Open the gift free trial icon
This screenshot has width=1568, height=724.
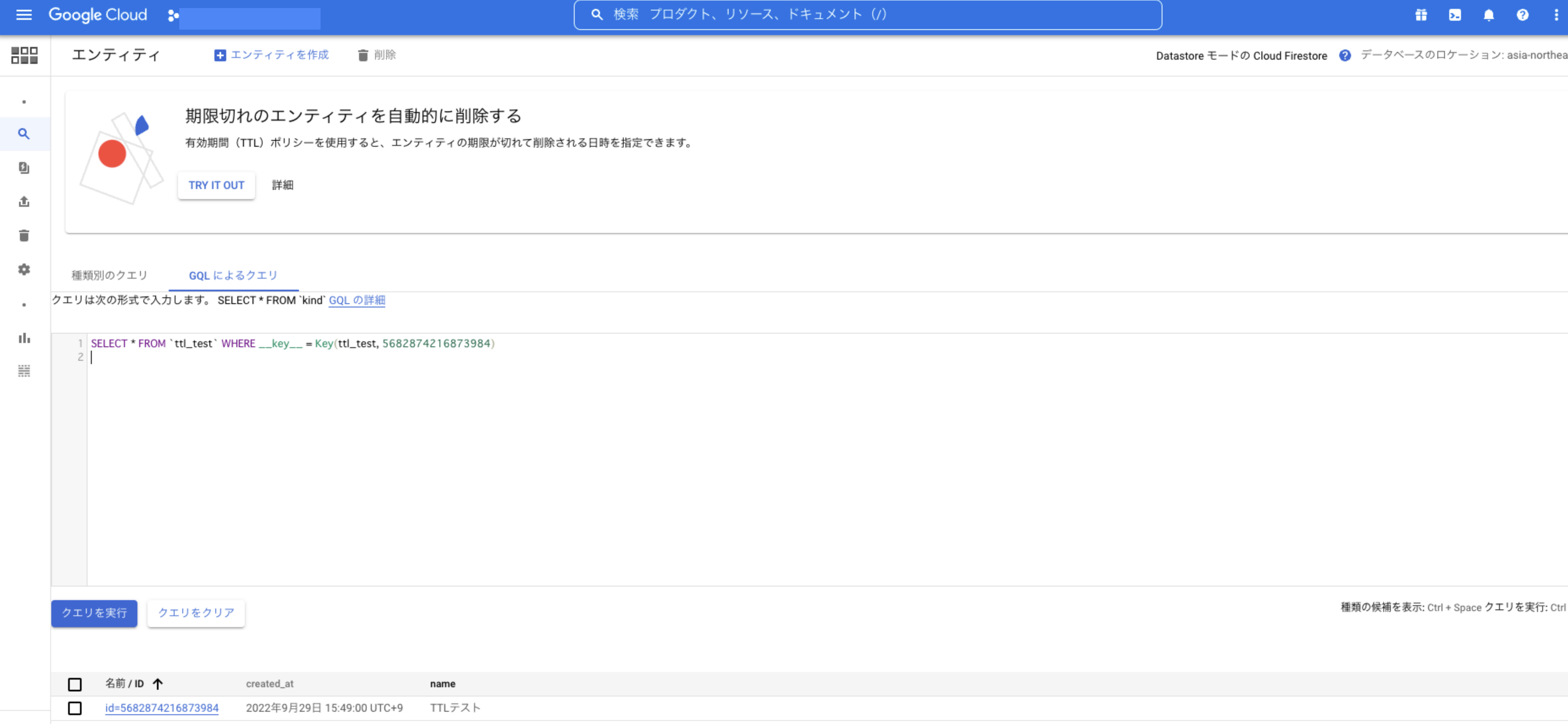(x=1421, y=15)
